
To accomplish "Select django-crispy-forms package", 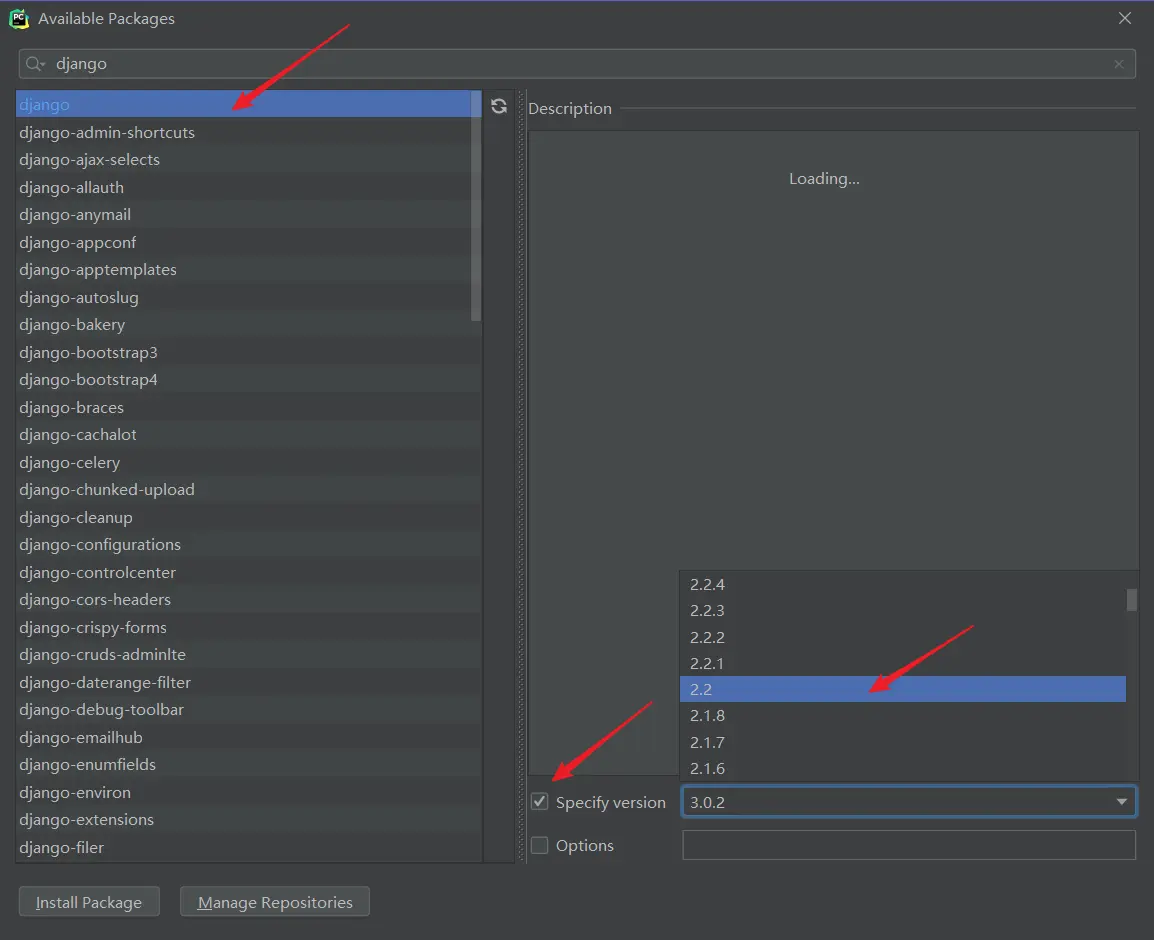I will (248, 628).
